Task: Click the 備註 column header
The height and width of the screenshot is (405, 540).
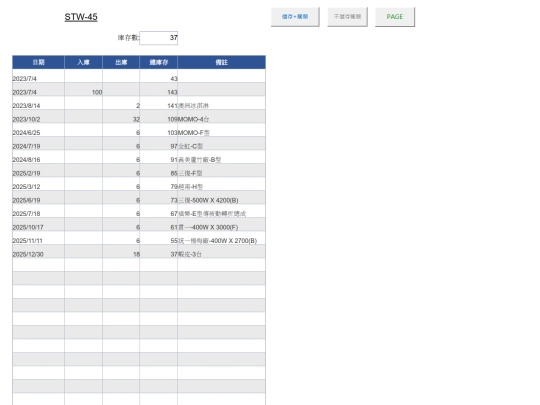Action: pos(221,62)
